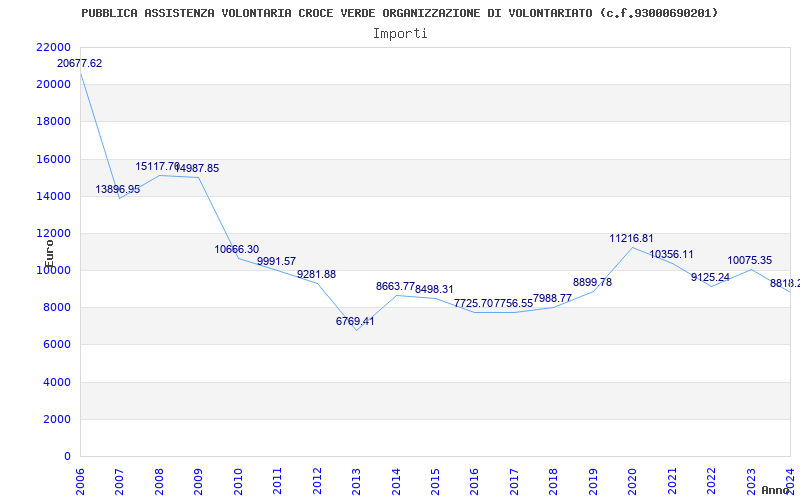The width and height of the screenshot is (800, 500).
Task: Select the 20677.62 data label for 2006
Action: point(80,63)
